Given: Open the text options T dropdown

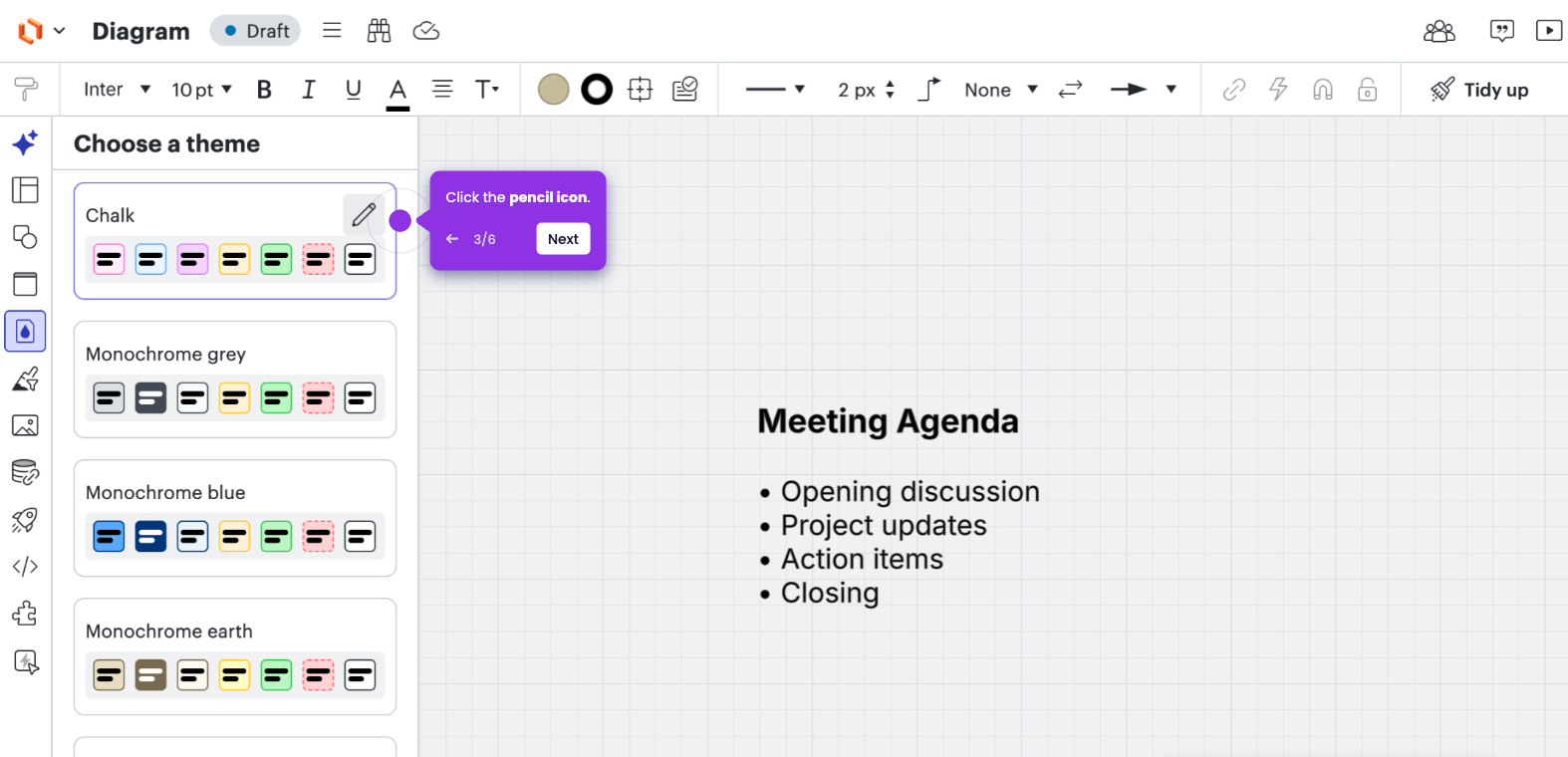Looking at the screenshot, I should (487, 90).
